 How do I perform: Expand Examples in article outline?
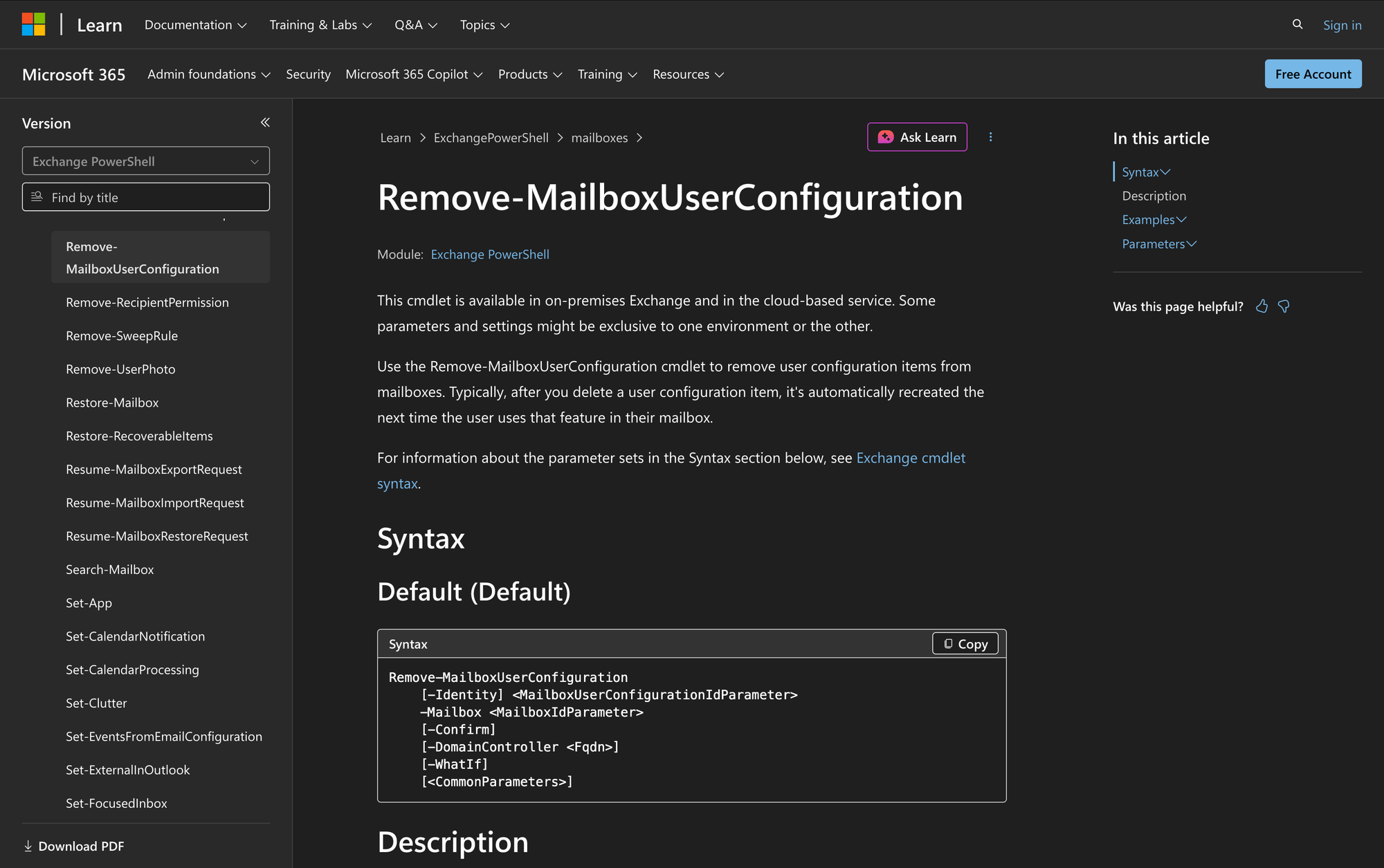click(1154, 220)
